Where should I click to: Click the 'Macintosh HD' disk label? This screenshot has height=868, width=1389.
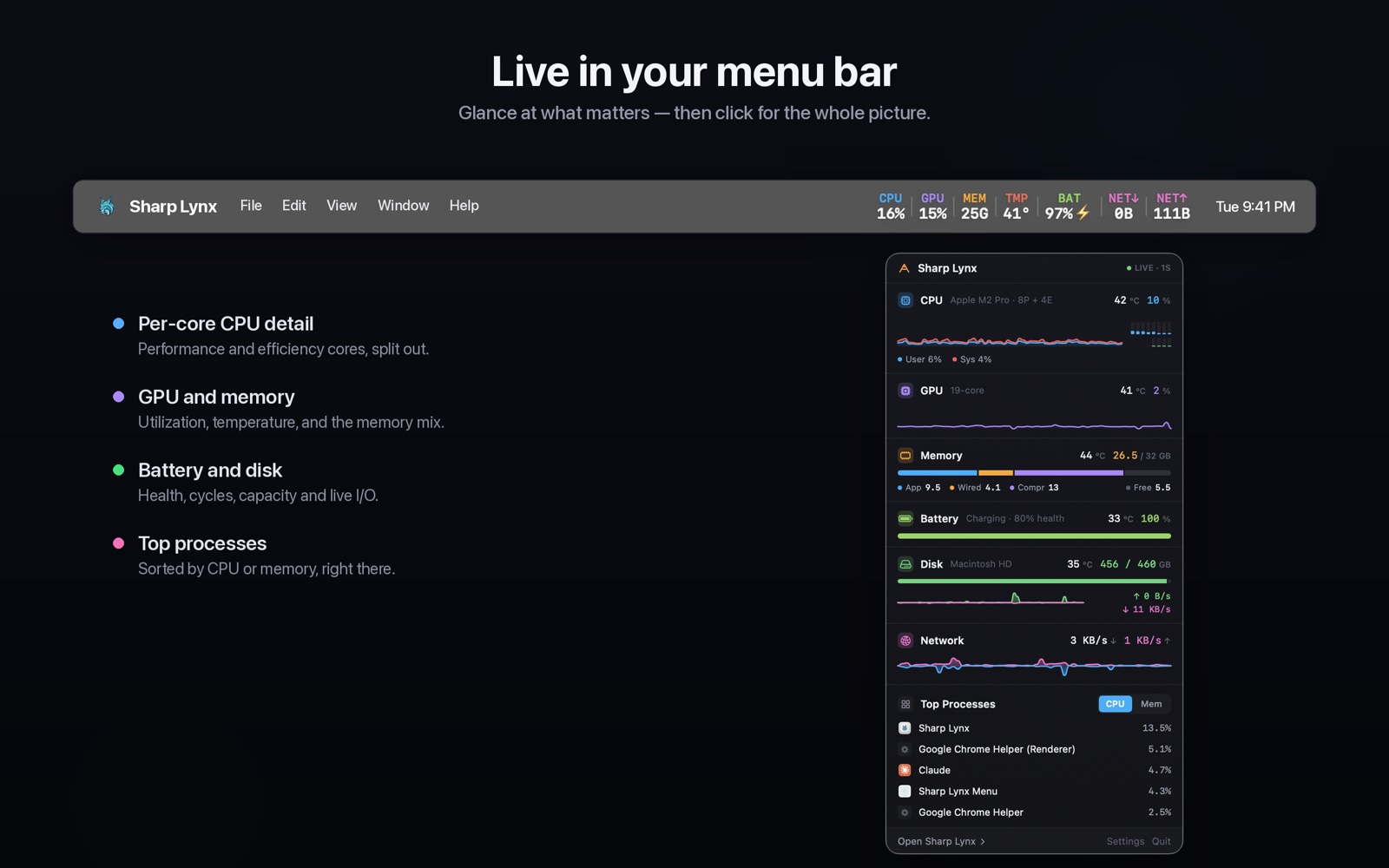[981, 564]
